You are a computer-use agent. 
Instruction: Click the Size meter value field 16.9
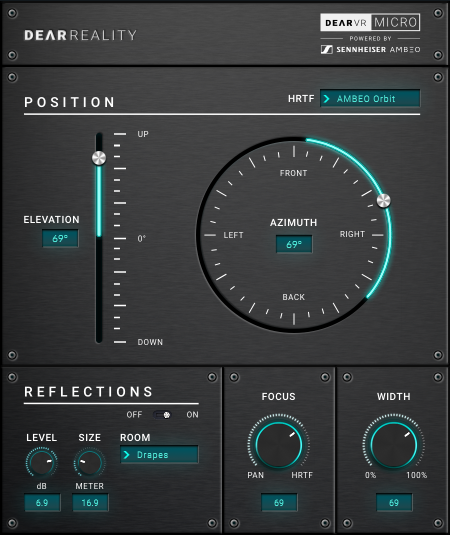click(90, 503)
